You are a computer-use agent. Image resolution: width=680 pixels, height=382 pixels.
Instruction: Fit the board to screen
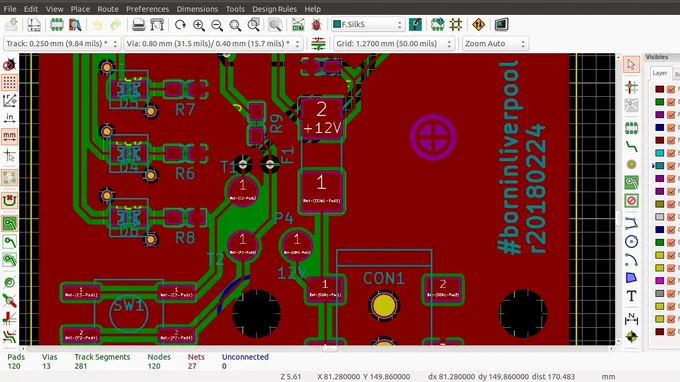235,25
